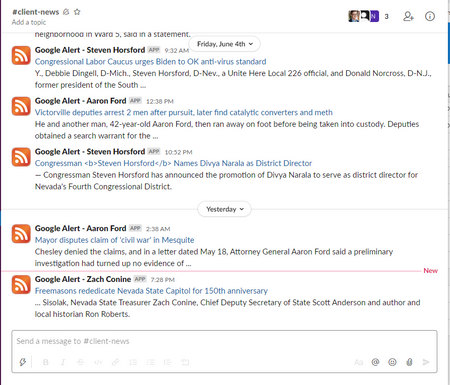This screenshot has width=450, height=385.
Task: Toggle inline code formatting
Action: click(x=98, y=362)
